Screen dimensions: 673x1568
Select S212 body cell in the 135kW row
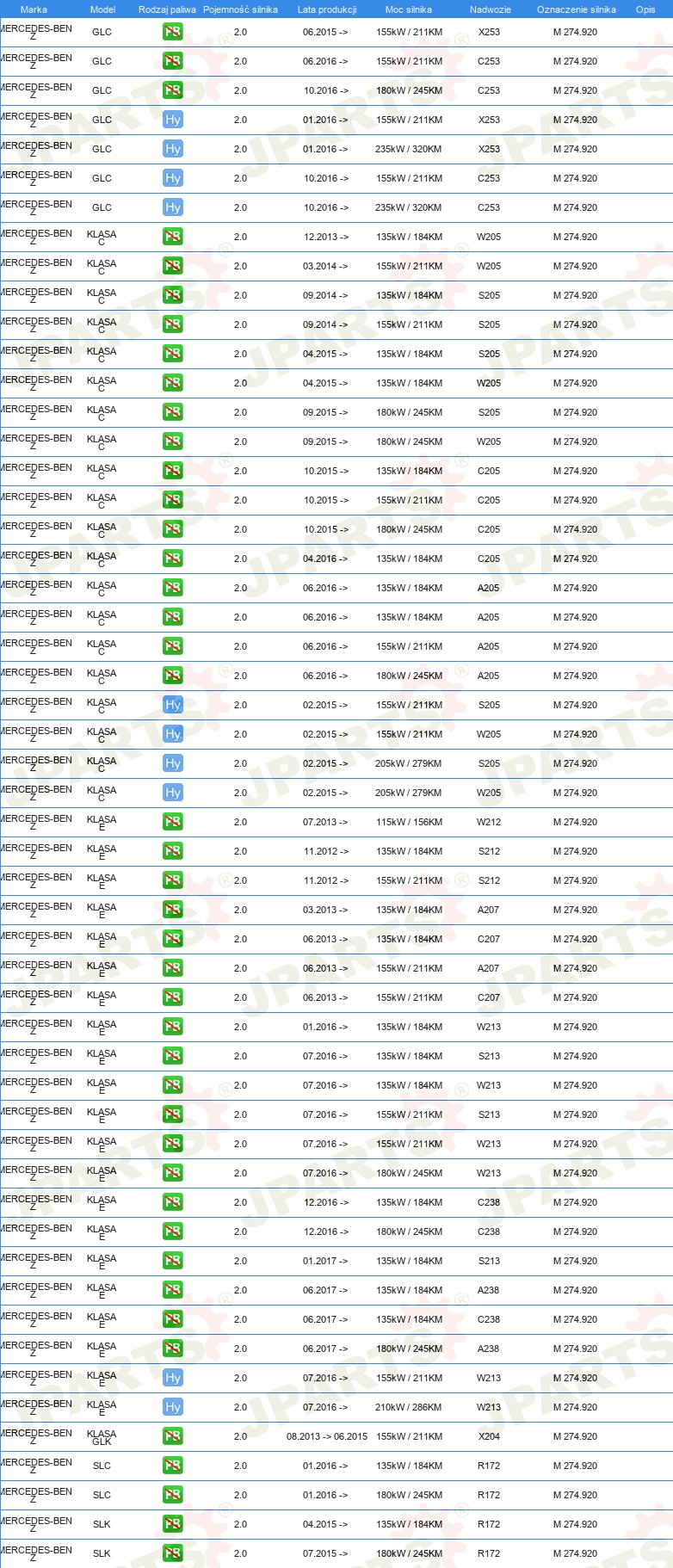[489, 851]
